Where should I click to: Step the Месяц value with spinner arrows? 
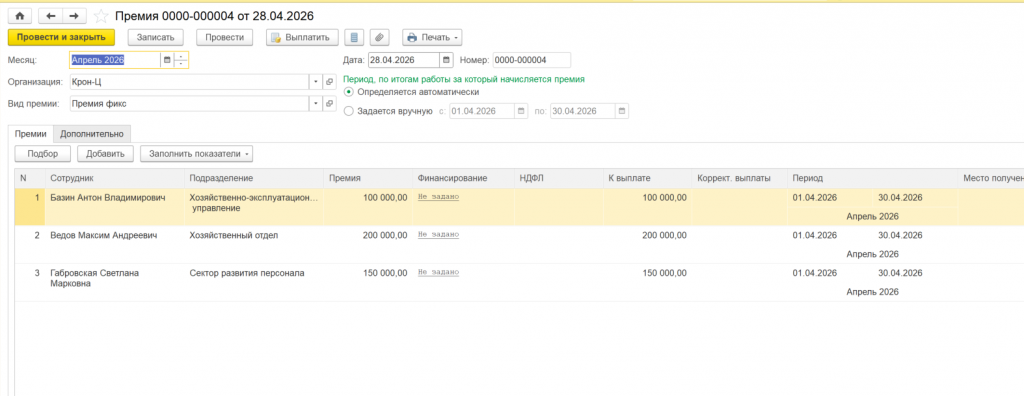[181, 60]
